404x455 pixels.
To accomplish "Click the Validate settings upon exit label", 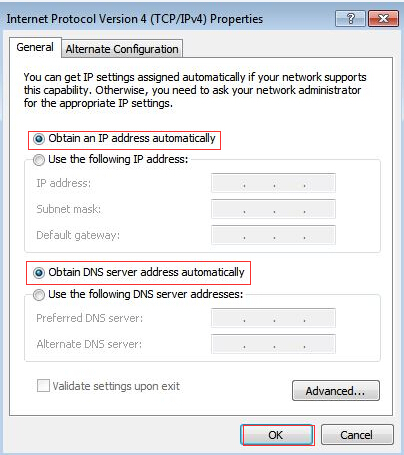I will [116, 386].
